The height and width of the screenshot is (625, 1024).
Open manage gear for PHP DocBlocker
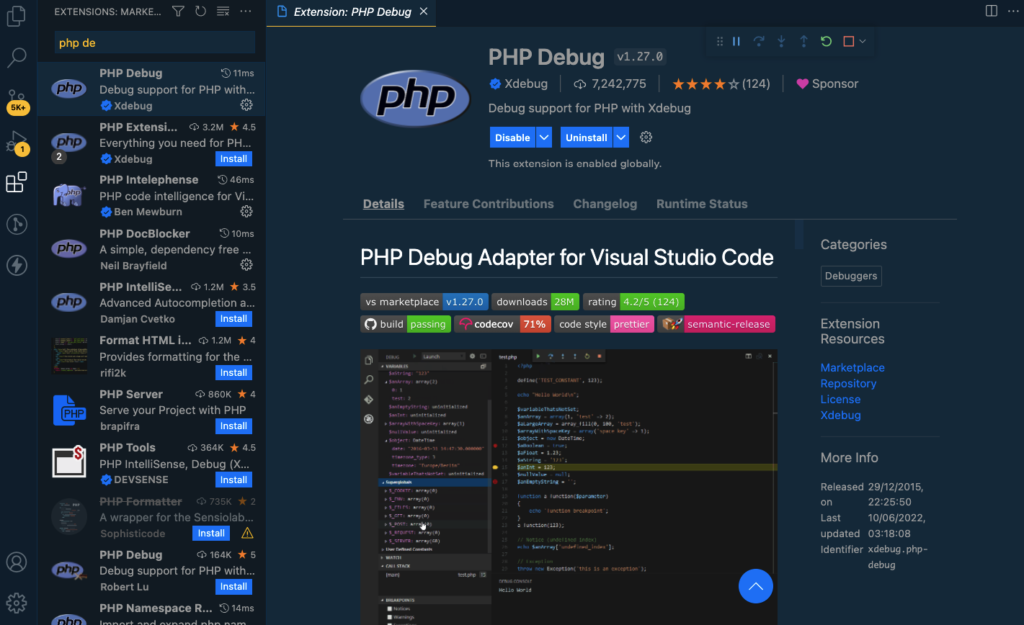(246, 264)
